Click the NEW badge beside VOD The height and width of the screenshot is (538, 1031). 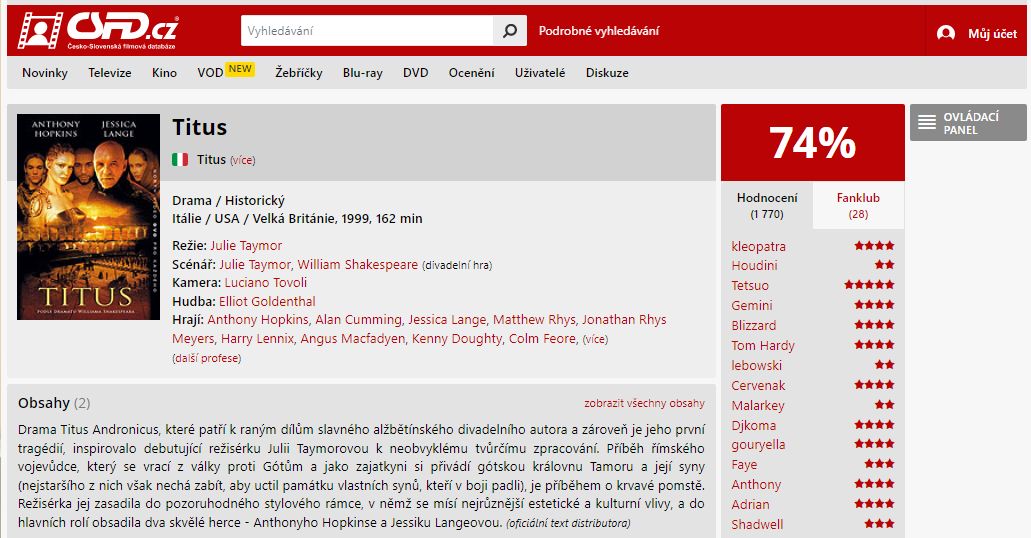(240, 69)
